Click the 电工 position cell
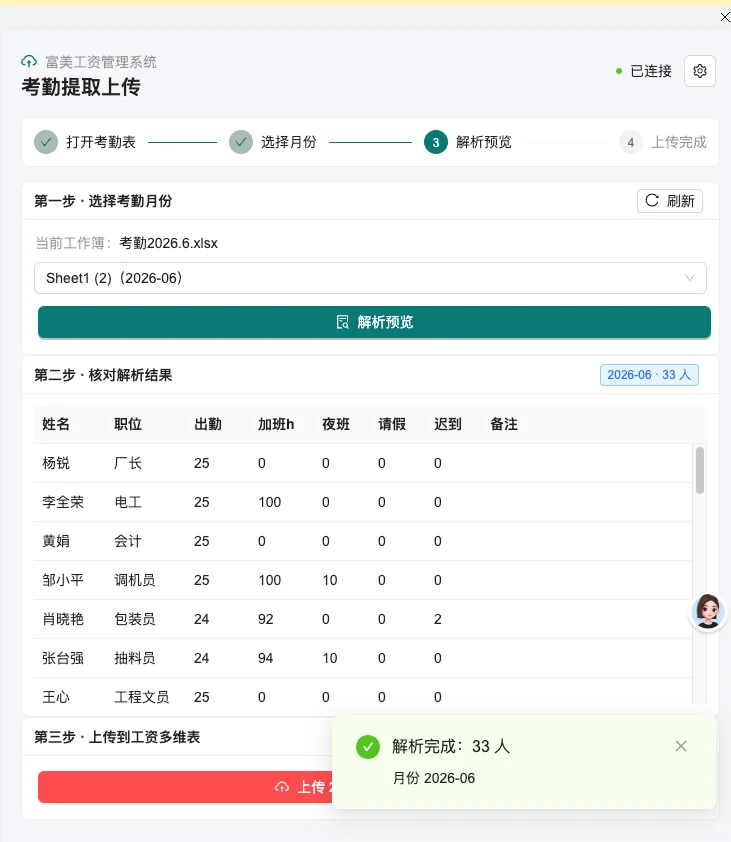731x842 pixels. point(128,502)
